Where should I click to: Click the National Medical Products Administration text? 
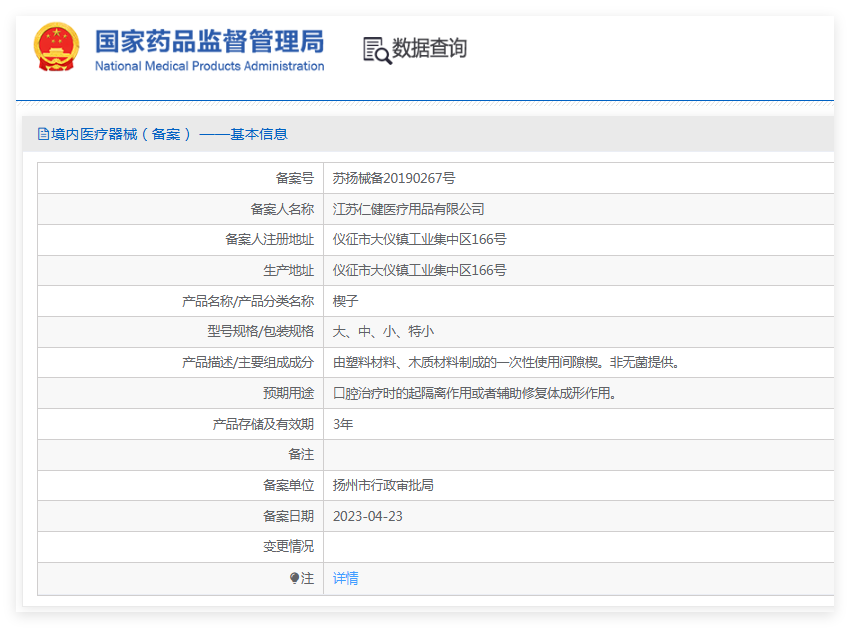tap(209, 66)
